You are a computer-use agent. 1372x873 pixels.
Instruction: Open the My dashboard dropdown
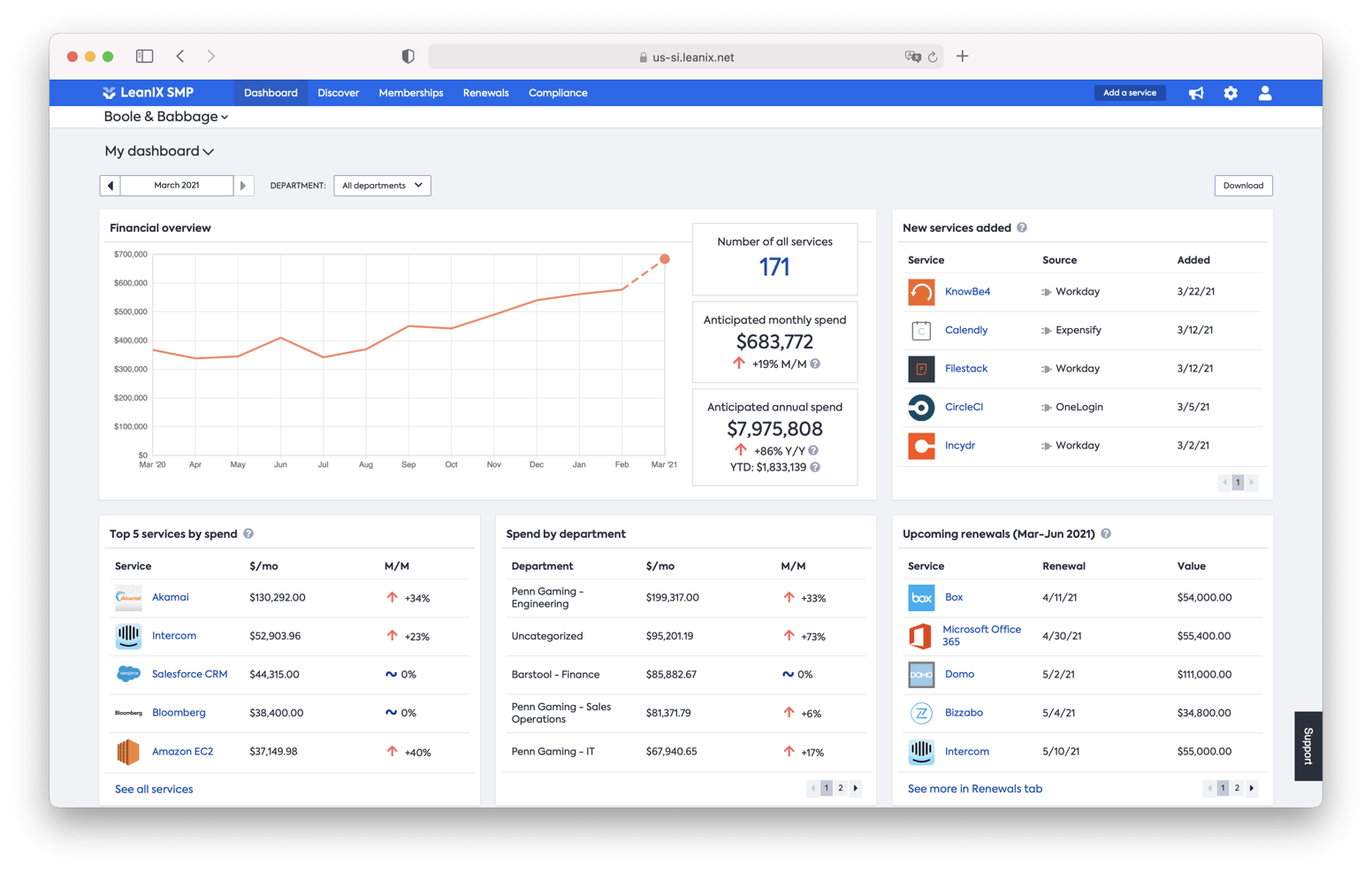coord(159,151)
